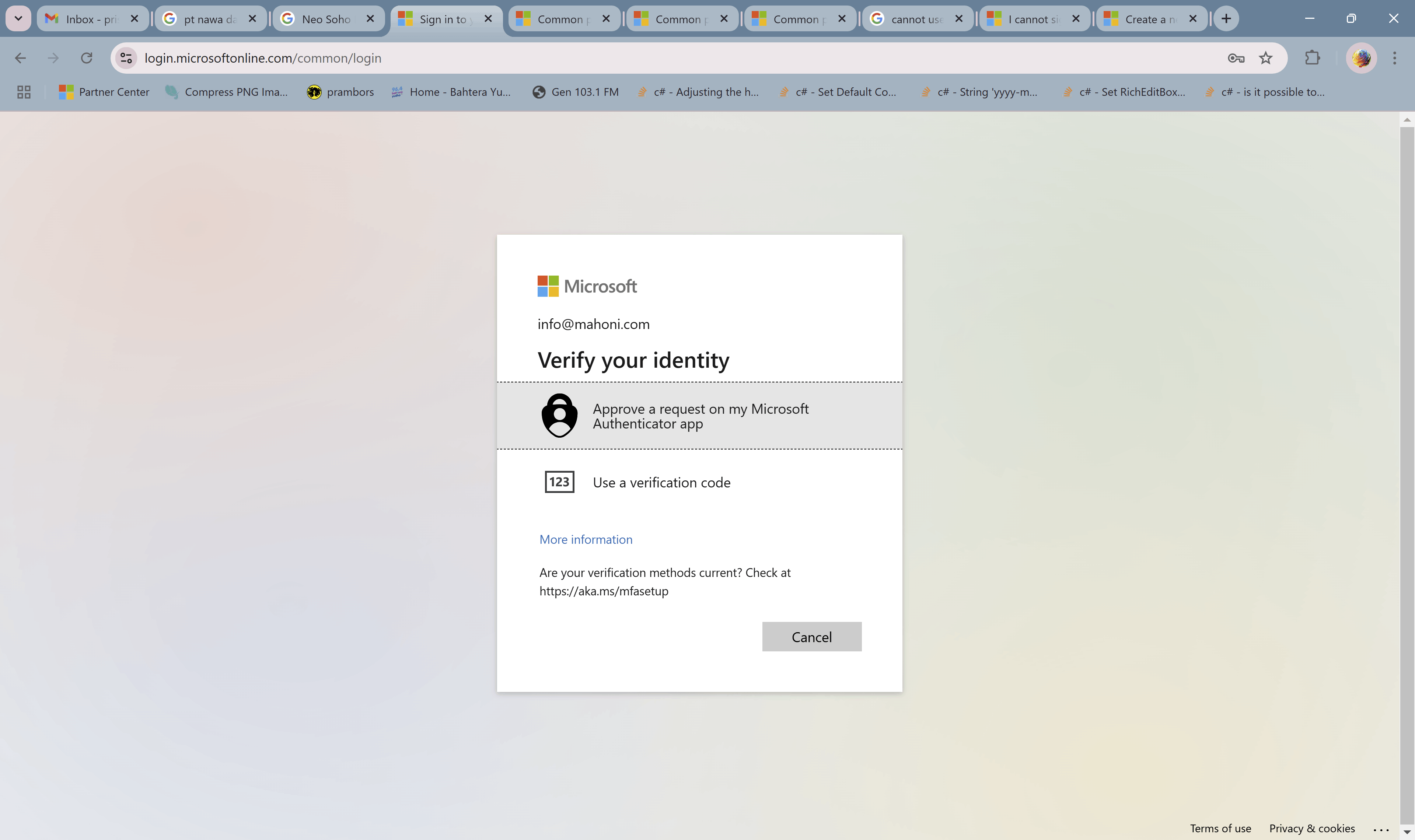Click the Cancel button

click(x=811, y=637)
